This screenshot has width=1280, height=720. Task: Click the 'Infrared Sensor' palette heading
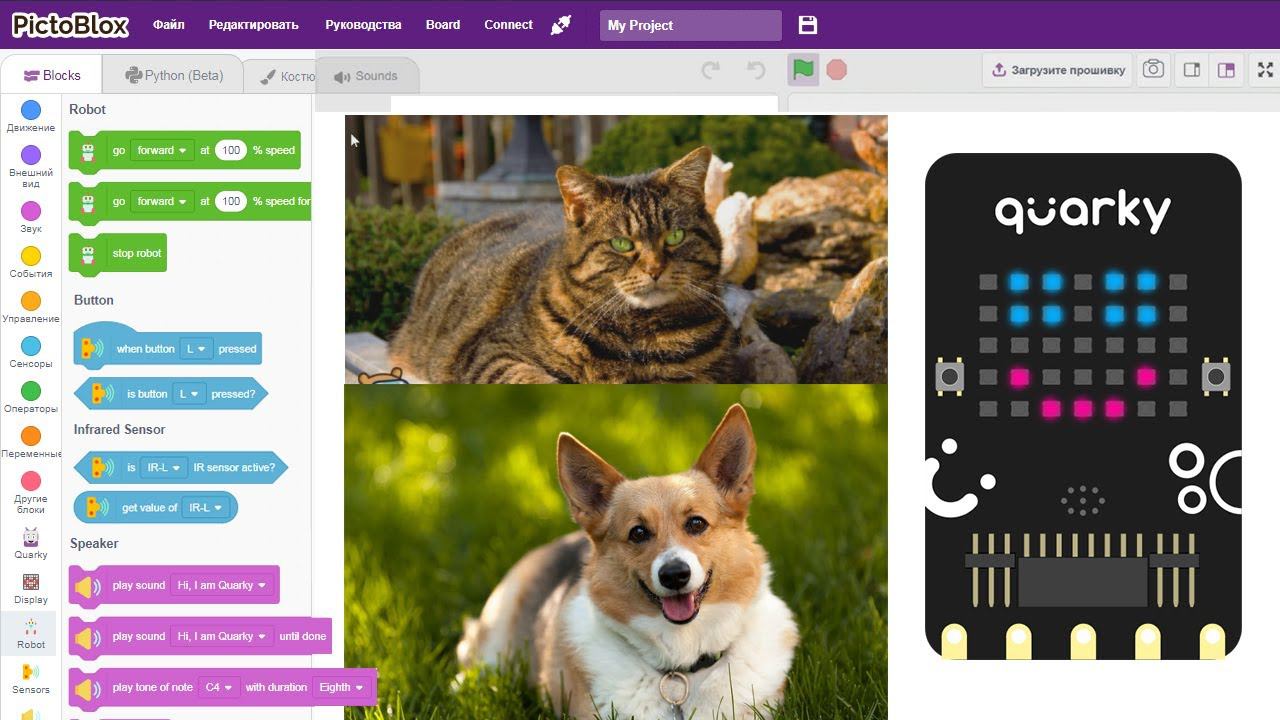click(x=119, y=430)
